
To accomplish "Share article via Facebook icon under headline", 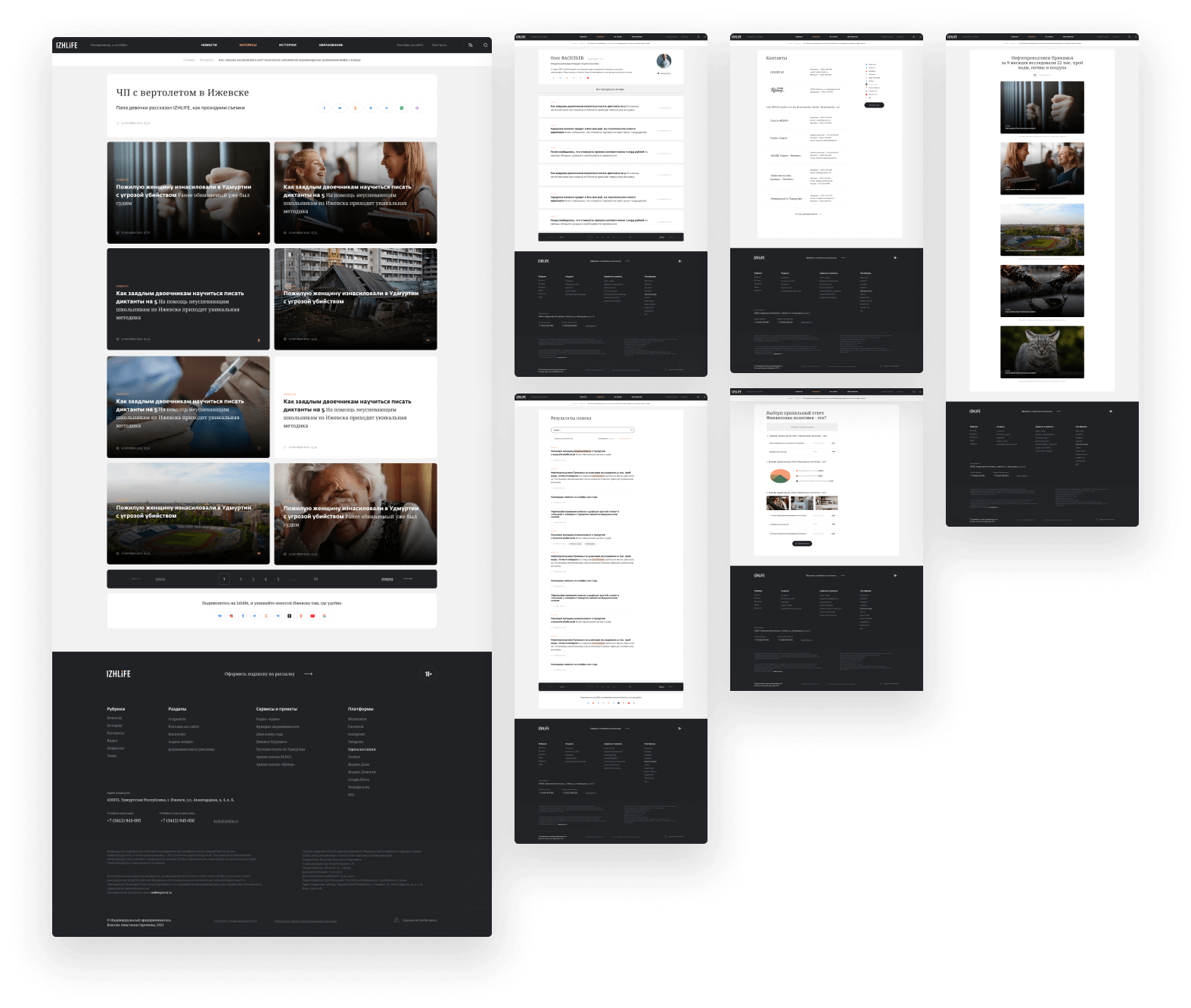I will (325, 108).
